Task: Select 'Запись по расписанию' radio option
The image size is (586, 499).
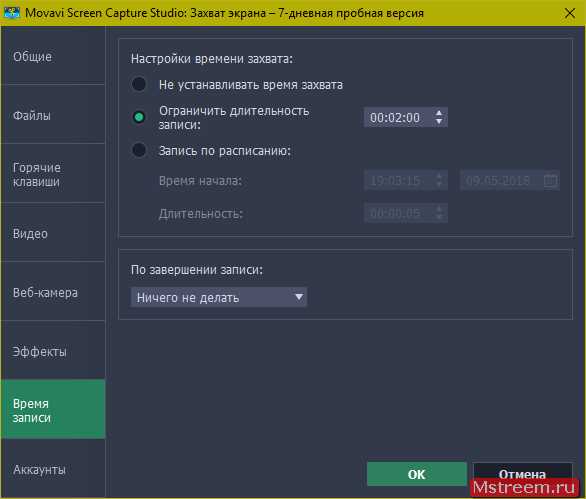Action: (139, 150)
